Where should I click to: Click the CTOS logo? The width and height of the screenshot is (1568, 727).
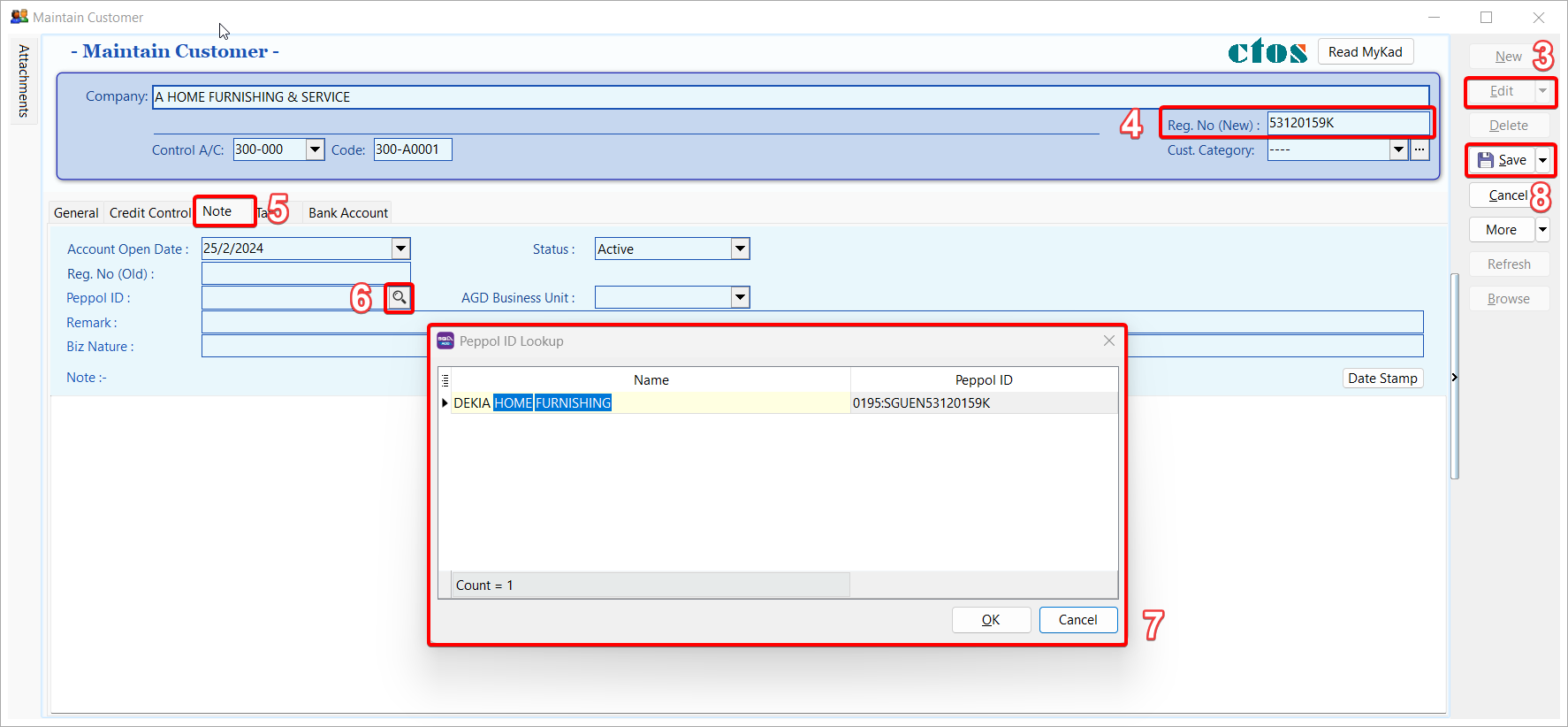[1267, 52]
